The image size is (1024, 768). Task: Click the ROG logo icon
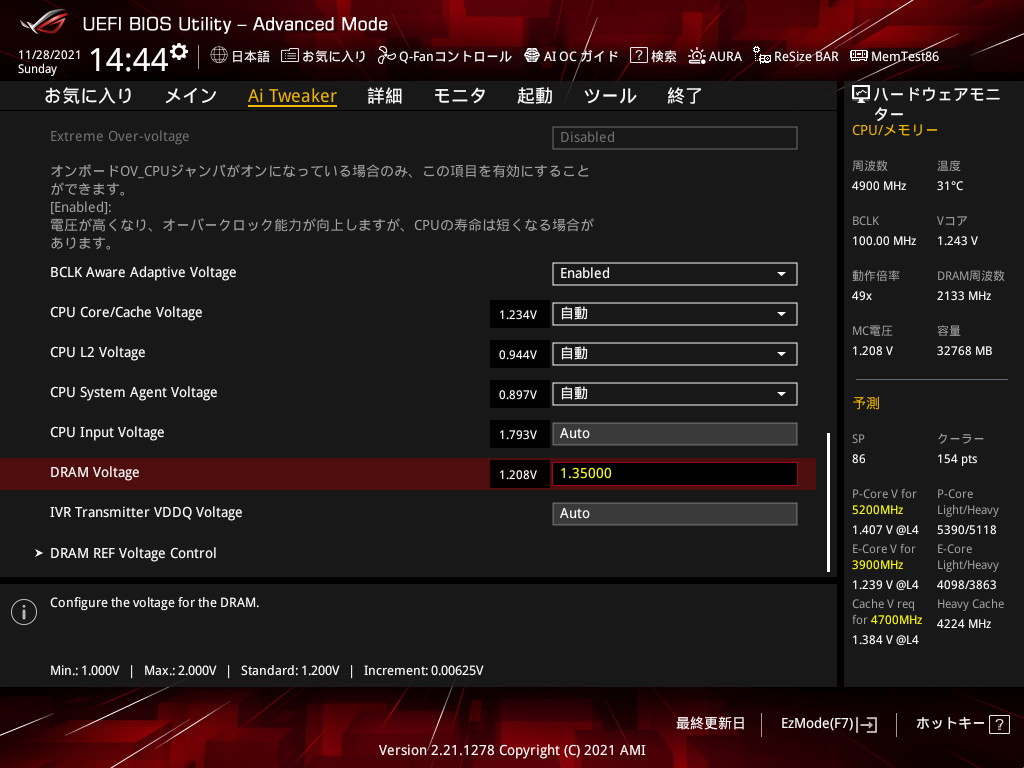pos(43,24)
